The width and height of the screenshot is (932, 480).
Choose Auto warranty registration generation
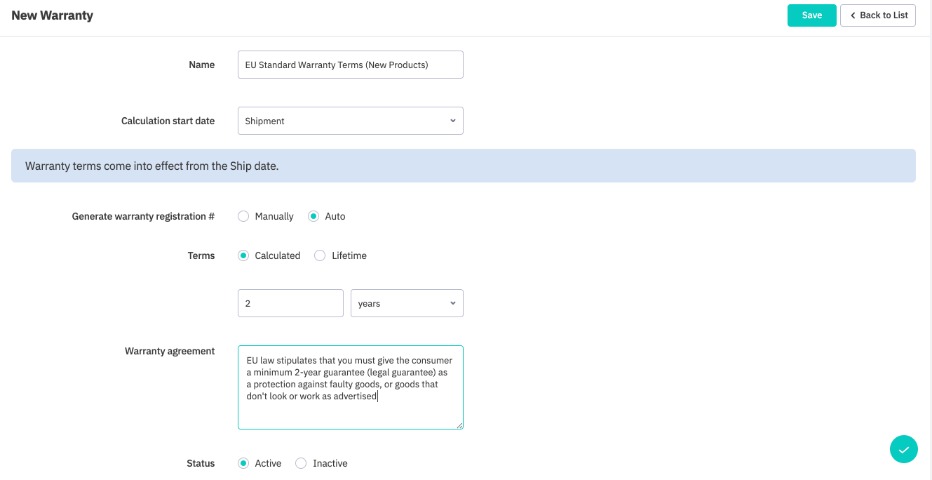click(x=314, y=216)
